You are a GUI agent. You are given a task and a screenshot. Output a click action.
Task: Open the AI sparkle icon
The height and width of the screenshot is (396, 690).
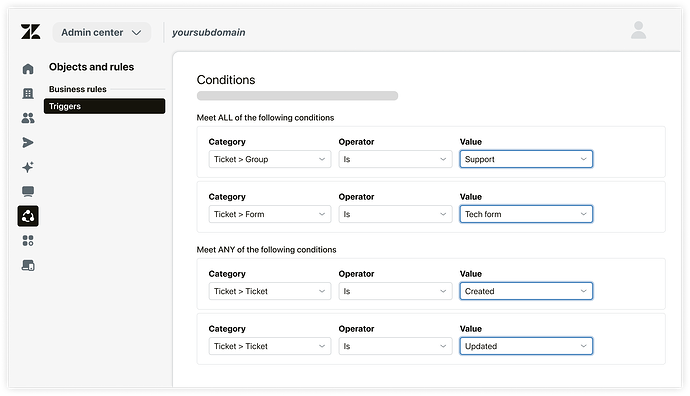pos(28,167)
